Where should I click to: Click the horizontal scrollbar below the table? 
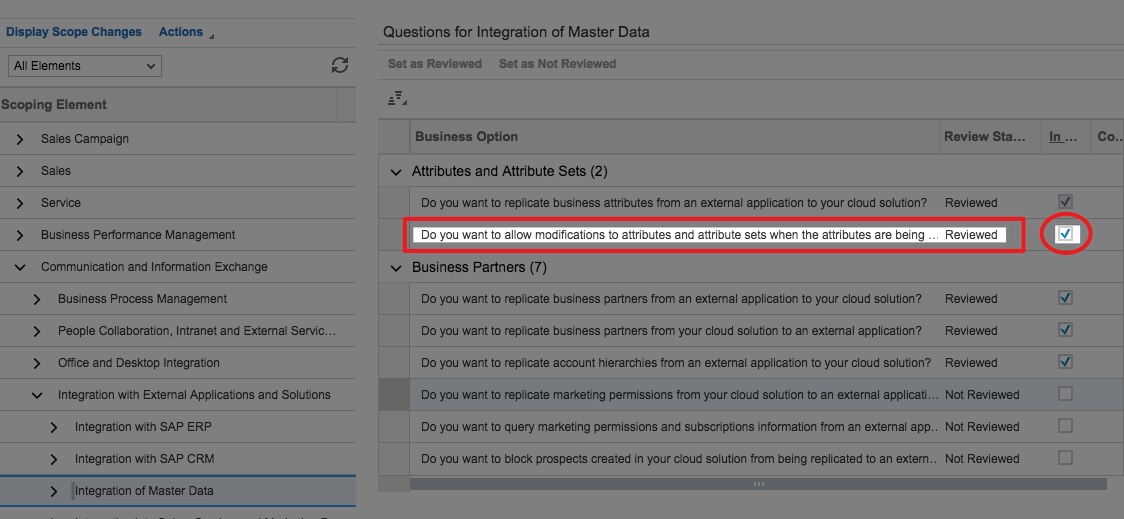tap(758, 484)
